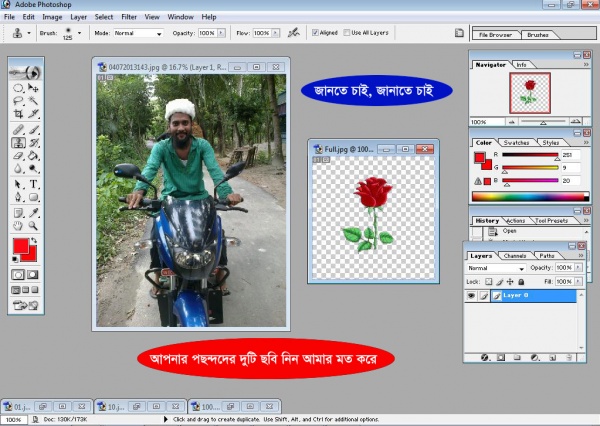This screenshot has width=600, height=426.
Task: Select the Path Selection arrow tool
Action: click(x=18, y=184)
